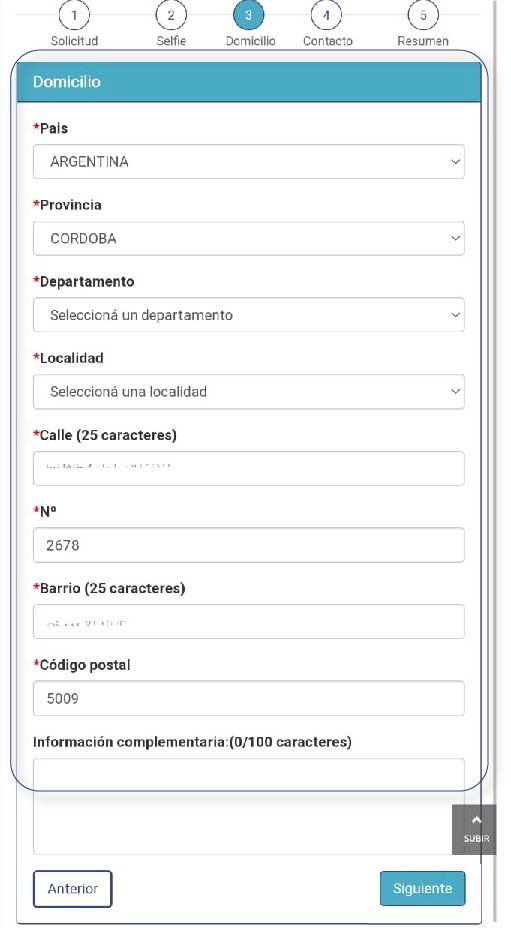Click the Barrio text field

tap(249, 621)
